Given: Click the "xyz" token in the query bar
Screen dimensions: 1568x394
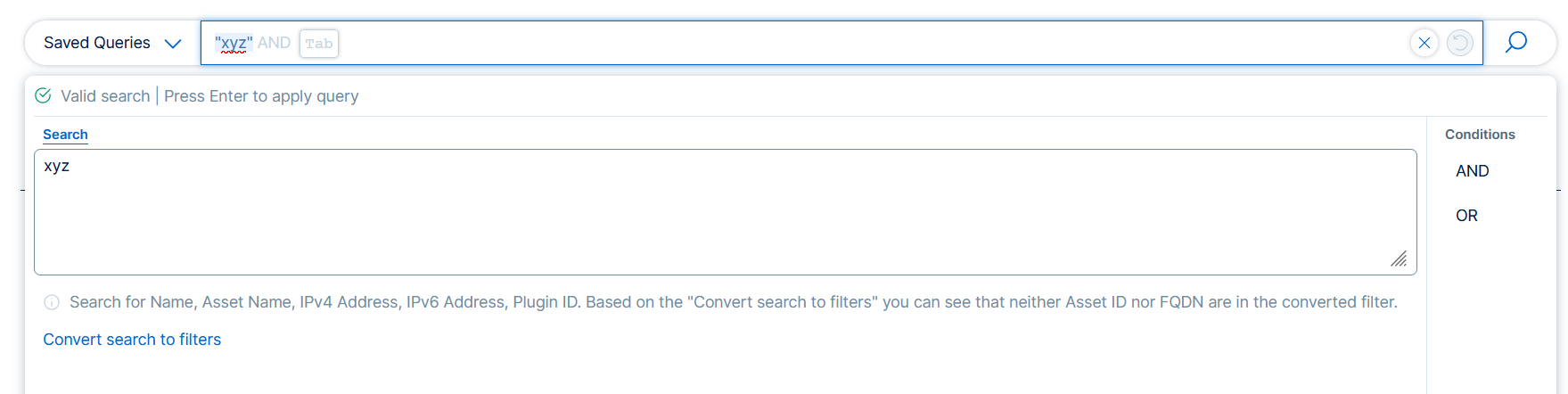Looking at the screenshot, I should pos(234,43).
